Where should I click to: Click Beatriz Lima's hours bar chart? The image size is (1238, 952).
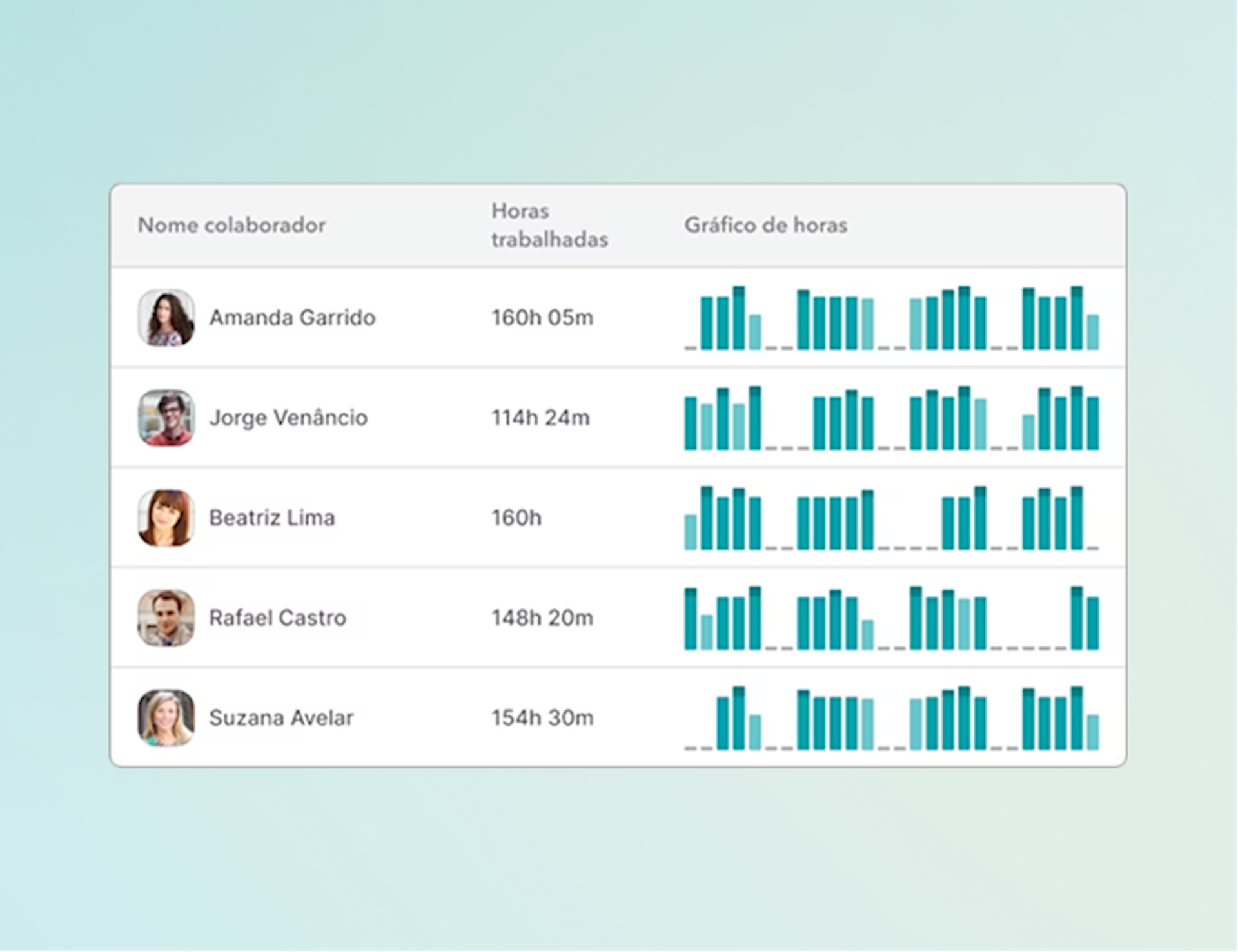click(892, 519)
